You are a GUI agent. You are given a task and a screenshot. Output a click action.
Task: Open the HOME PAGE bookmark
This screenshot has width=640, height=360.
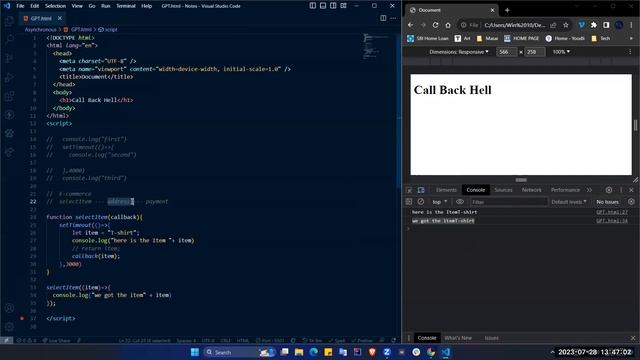click(x=521, y=38)
